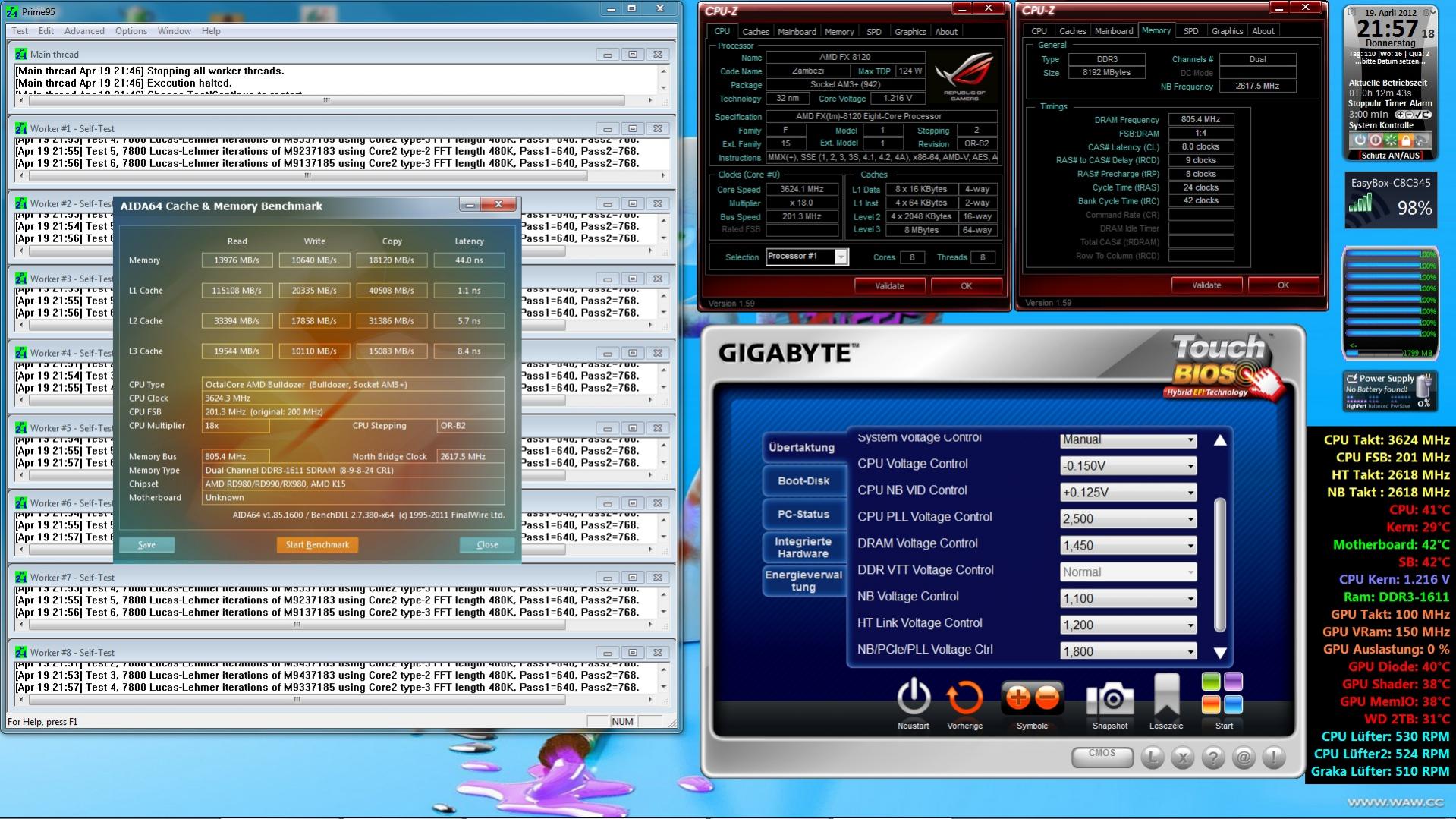
Task: Click OK in the CPU-Z memory timings window
Action: (1283, 285)
